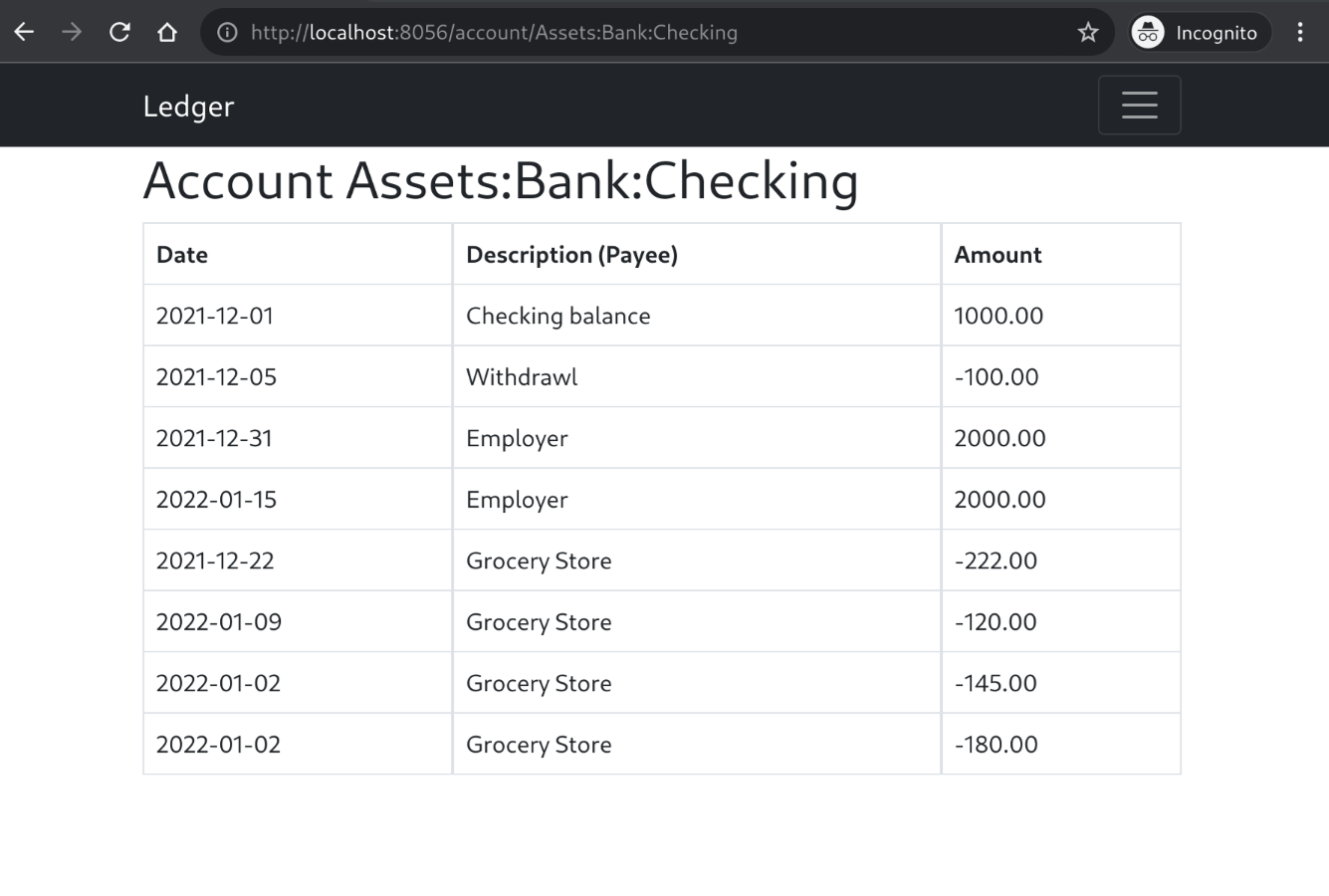Screen dimensions: 1329x896
Task: Select the Checking balance description cell
Action: click(557, 316)
